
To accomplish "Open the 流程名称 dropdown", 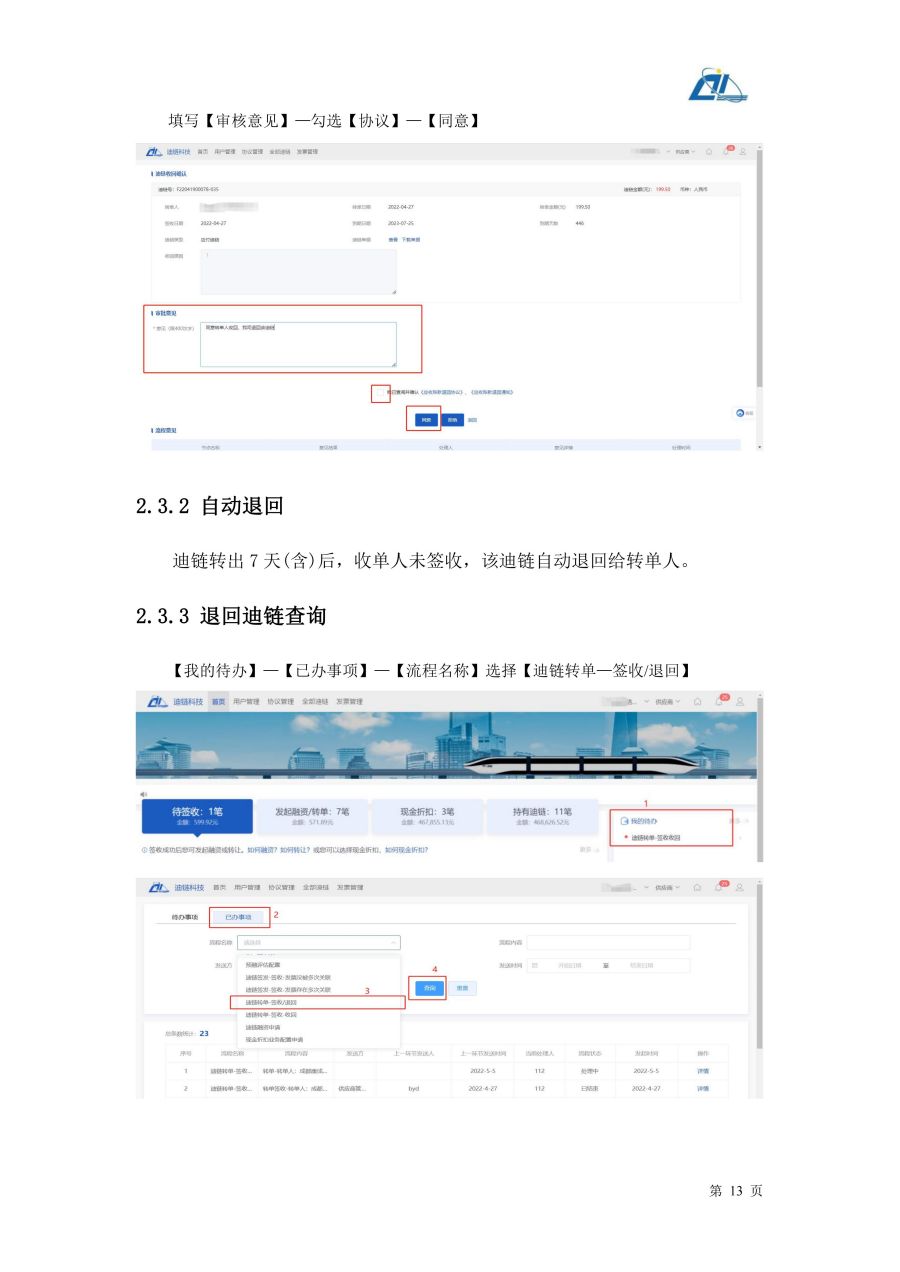I will pyautogui.click(x=319, y=942).
